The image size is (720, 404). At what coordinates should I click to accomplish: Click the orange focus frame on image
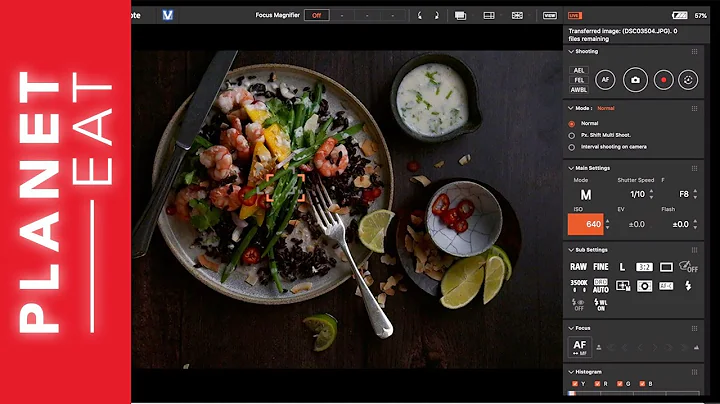click(285, 187)
